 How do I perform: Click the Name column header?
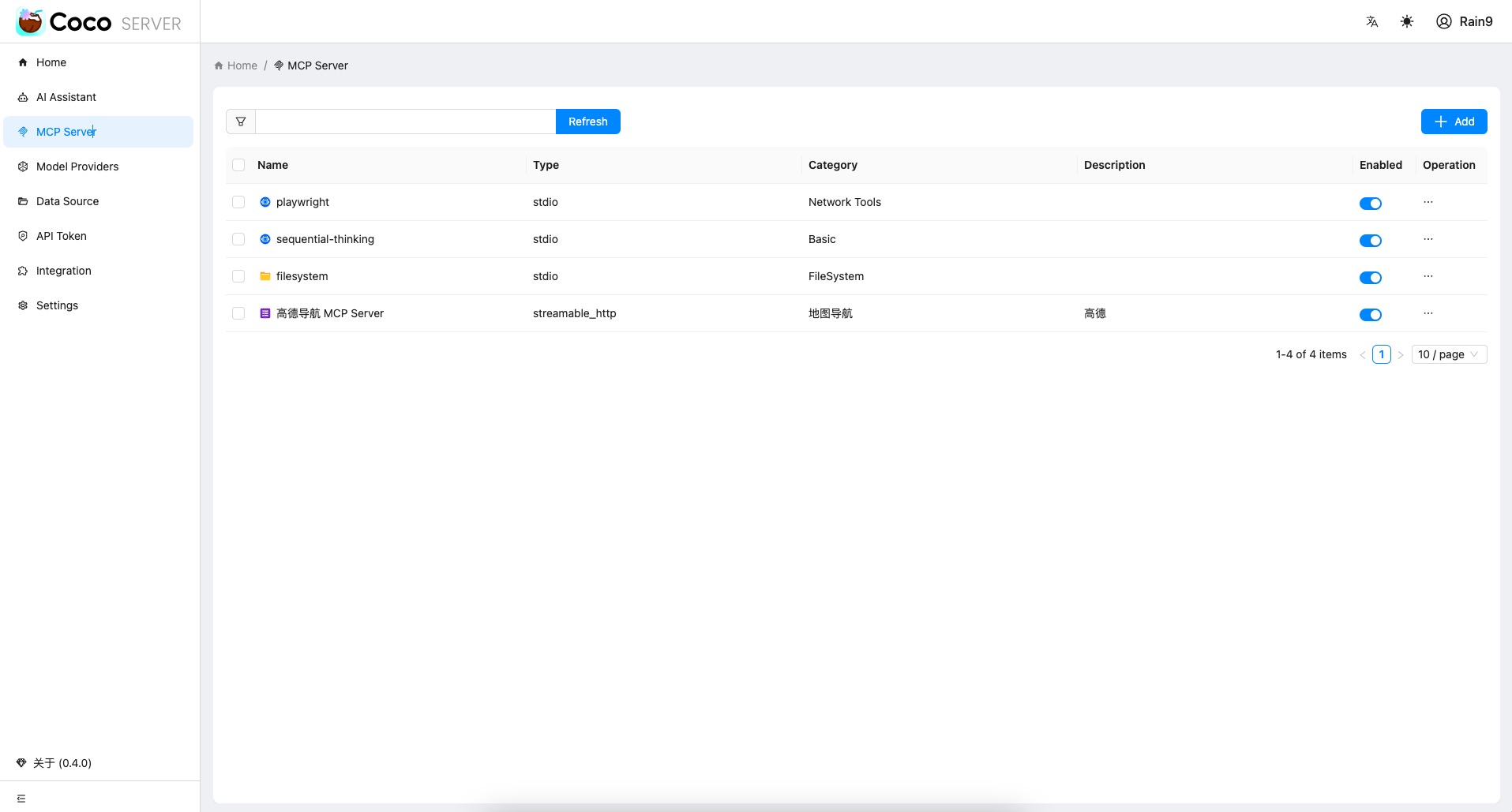tap(272, 165)
